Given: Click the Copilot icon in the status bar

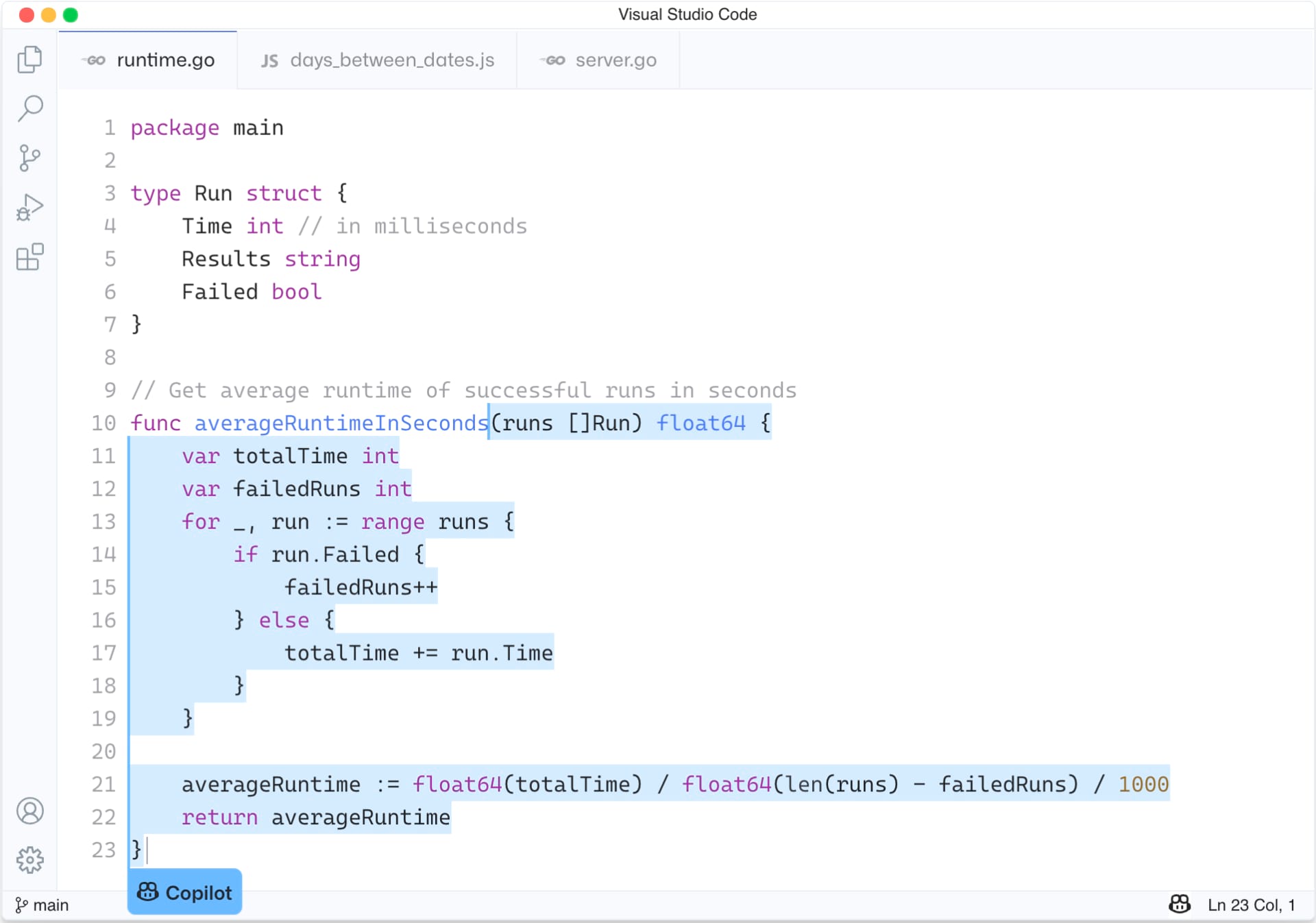Looking at the screenshot, I should click(1179, 904).
